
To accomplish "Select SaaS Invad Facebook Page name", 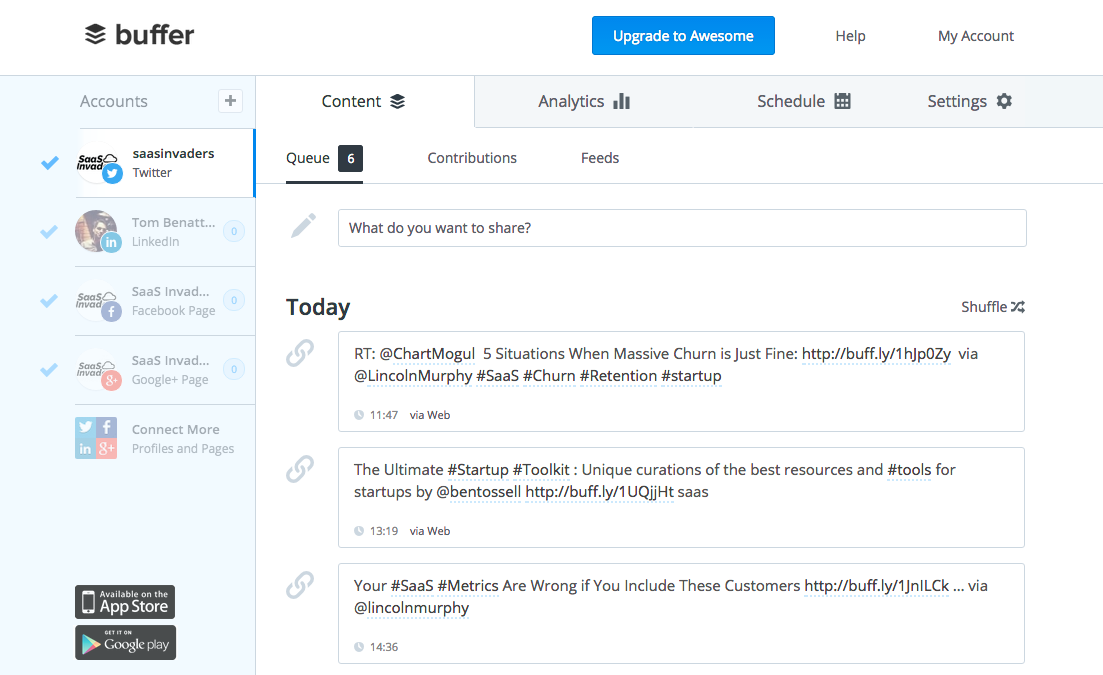I will [x=170, y=291].
